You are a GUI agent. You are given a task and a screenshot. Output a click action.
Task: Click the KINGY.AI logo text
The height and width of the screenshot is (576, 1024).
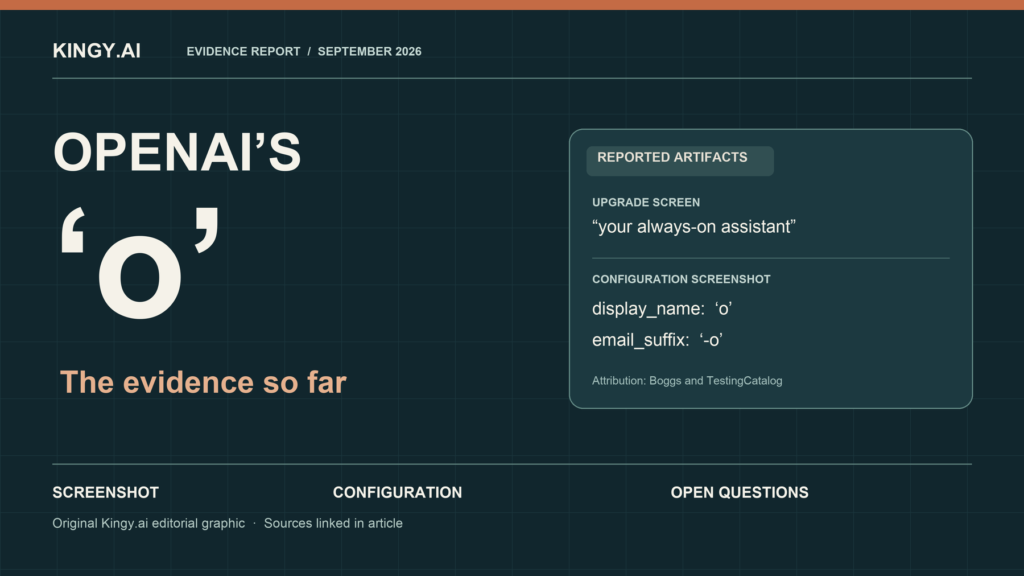[97, 51]
